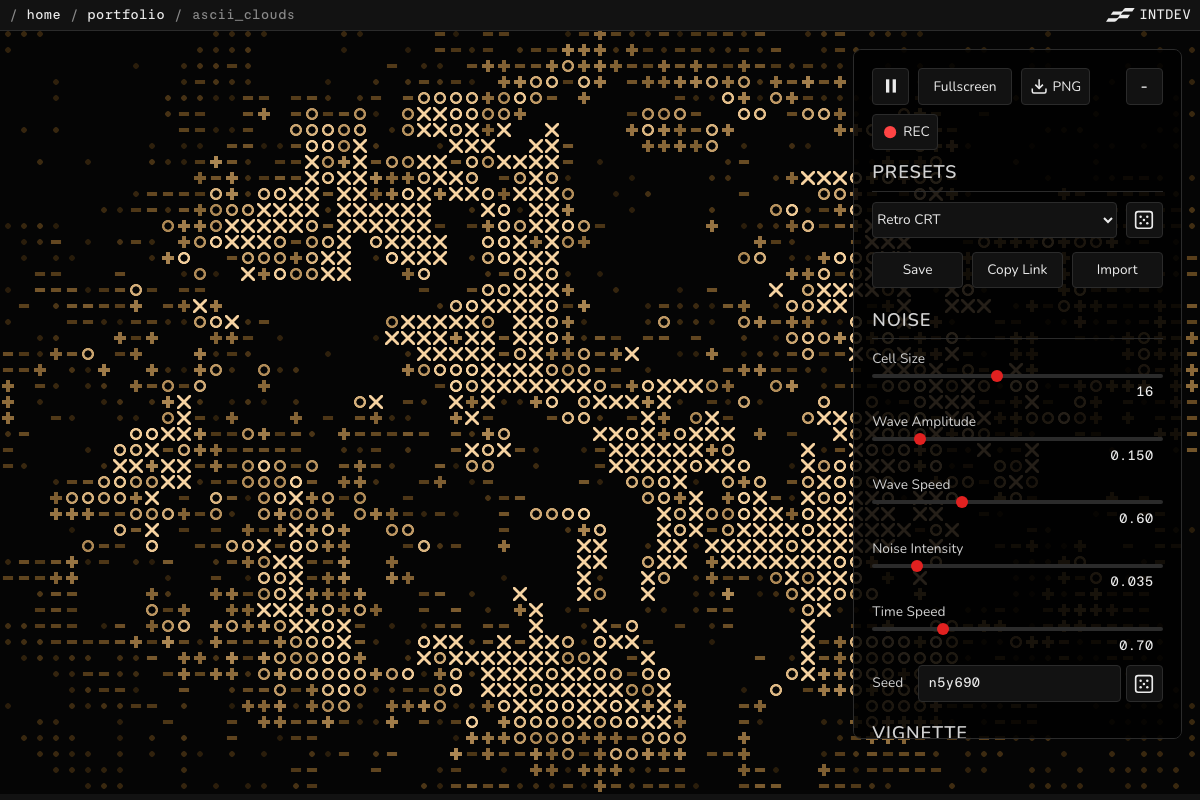Click the Seed text input field
The width and height of the screenshot is (1200, 800).
pyautogui.click(x=1018, y=683)
